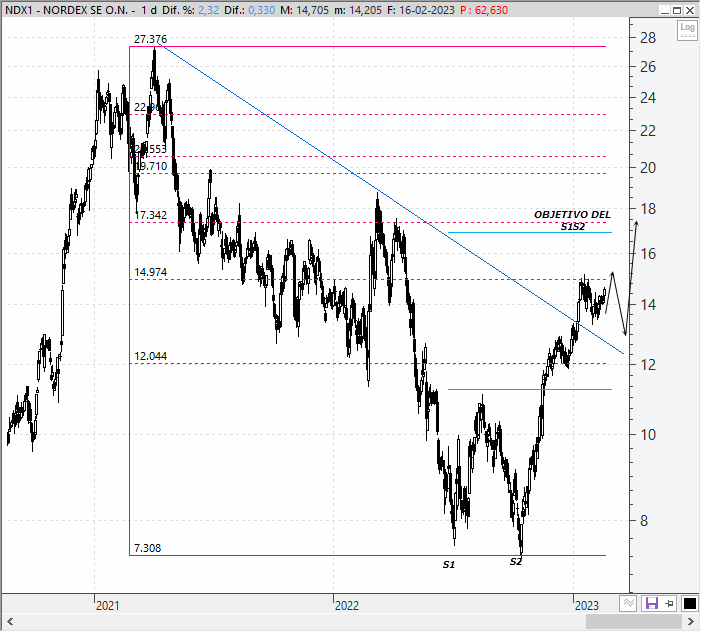This screenshot has height=632, width=701.
Task: Click the pin icon beside the save icon
Action: pos(669,604)
